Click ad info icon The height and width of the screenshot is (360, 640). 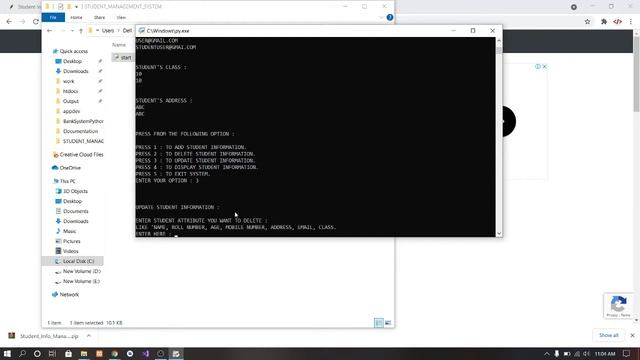tap(538, 67)
